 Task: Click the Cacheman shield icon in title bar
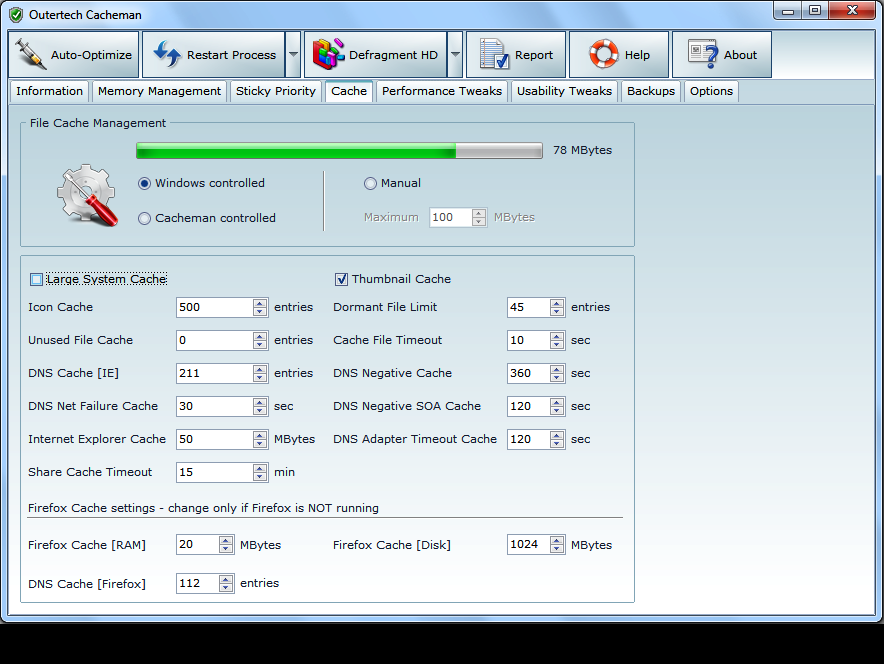tap(16, 15)
